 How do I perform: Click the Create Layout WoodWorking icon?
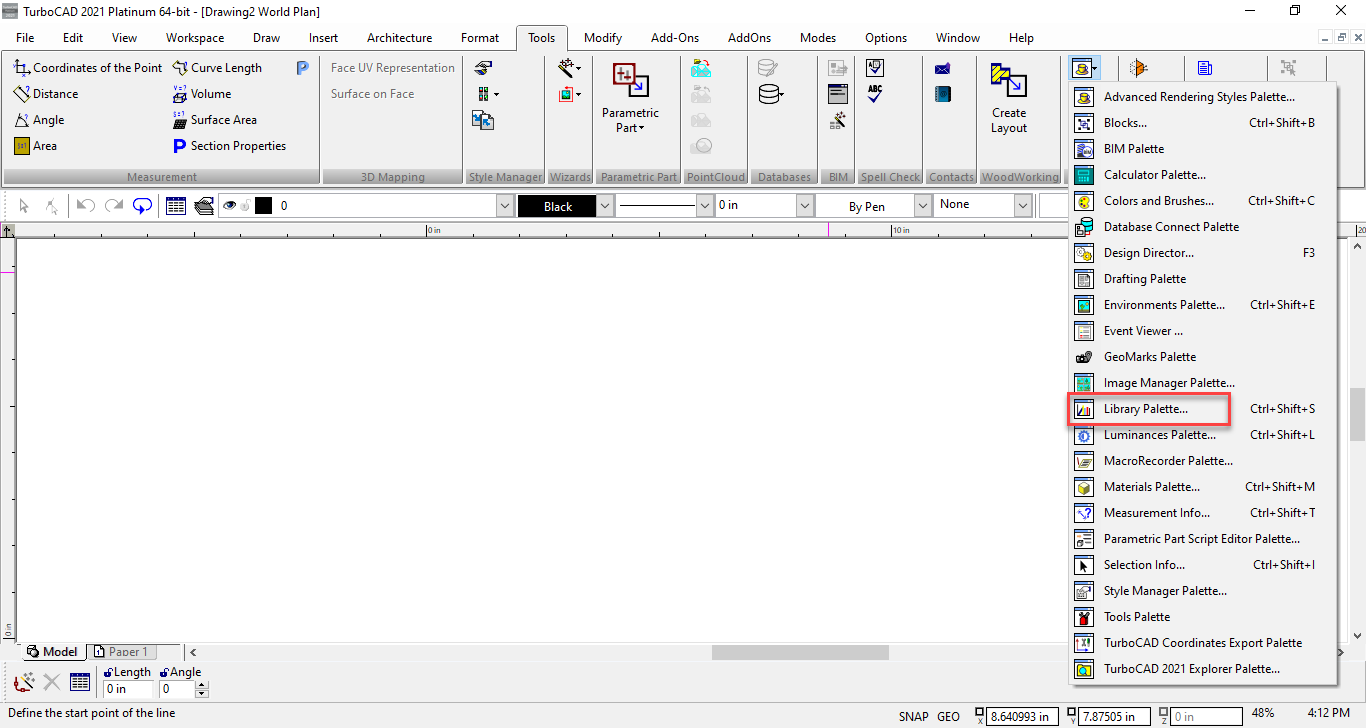point(1009,80)
